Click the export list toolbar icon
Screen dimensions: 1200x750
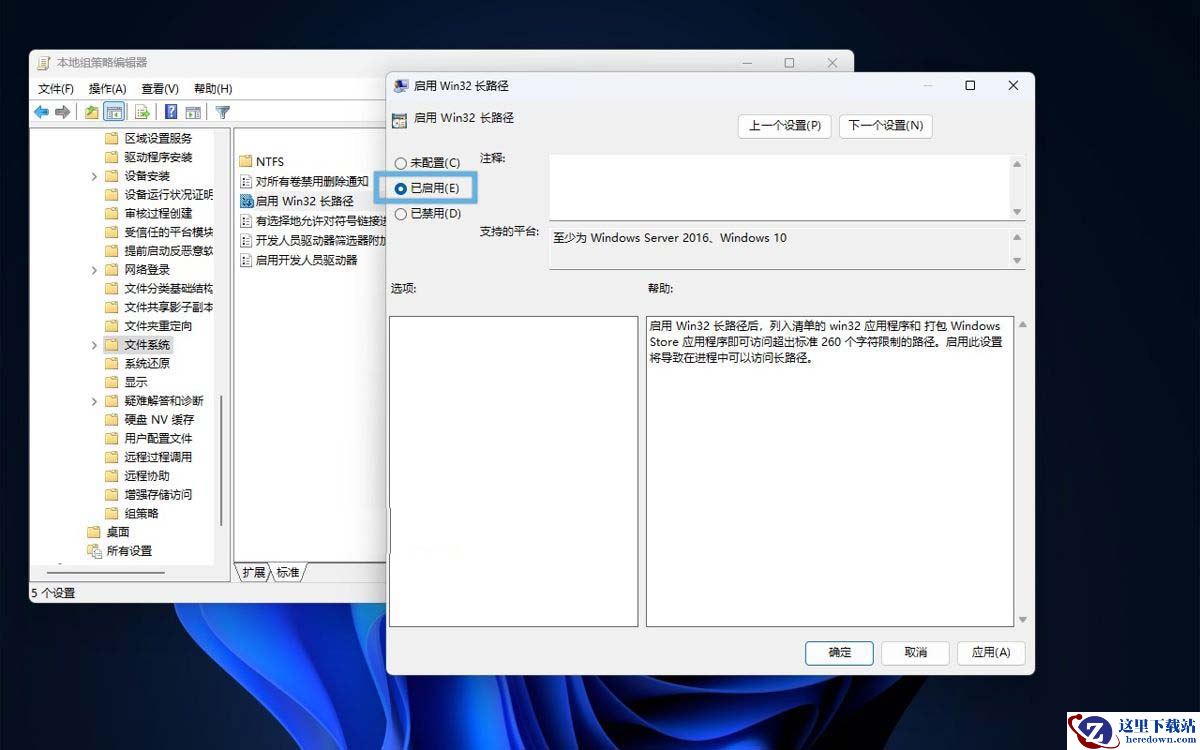pyautogui.click(x=142, y=112)
